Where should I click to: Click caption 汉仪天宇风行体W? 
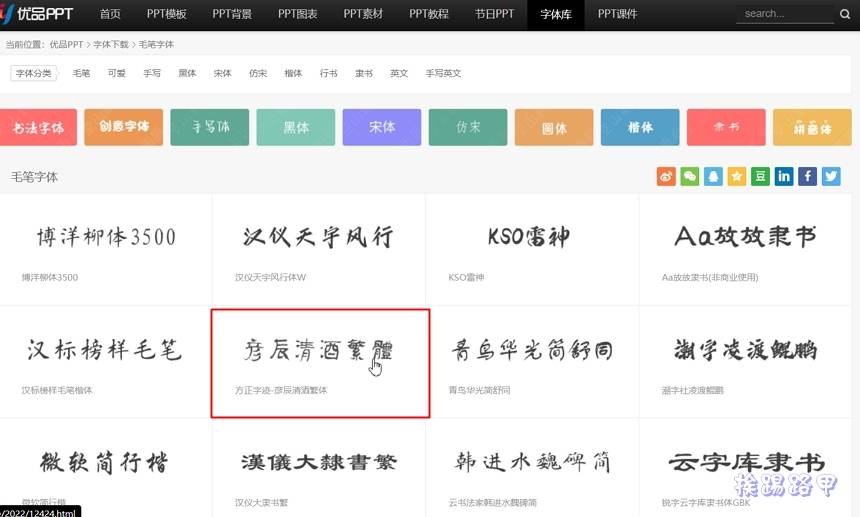(x=270, y=277)
